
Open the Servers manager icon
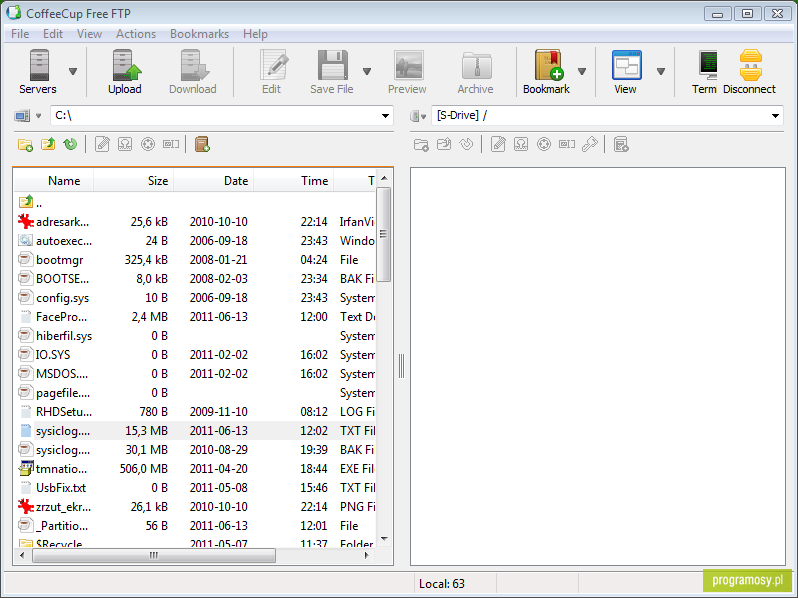click(x=39, y=65)
